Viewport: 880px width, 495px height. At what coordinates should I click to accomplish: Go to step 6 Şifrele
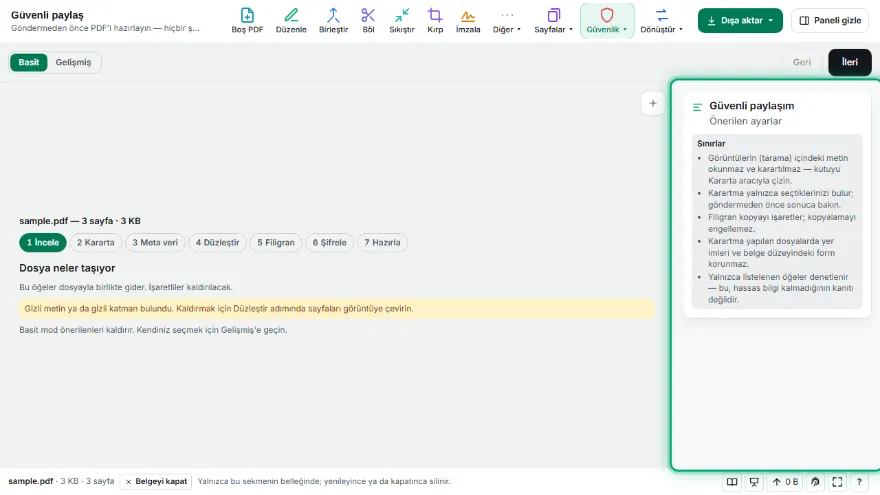[329, 242]
